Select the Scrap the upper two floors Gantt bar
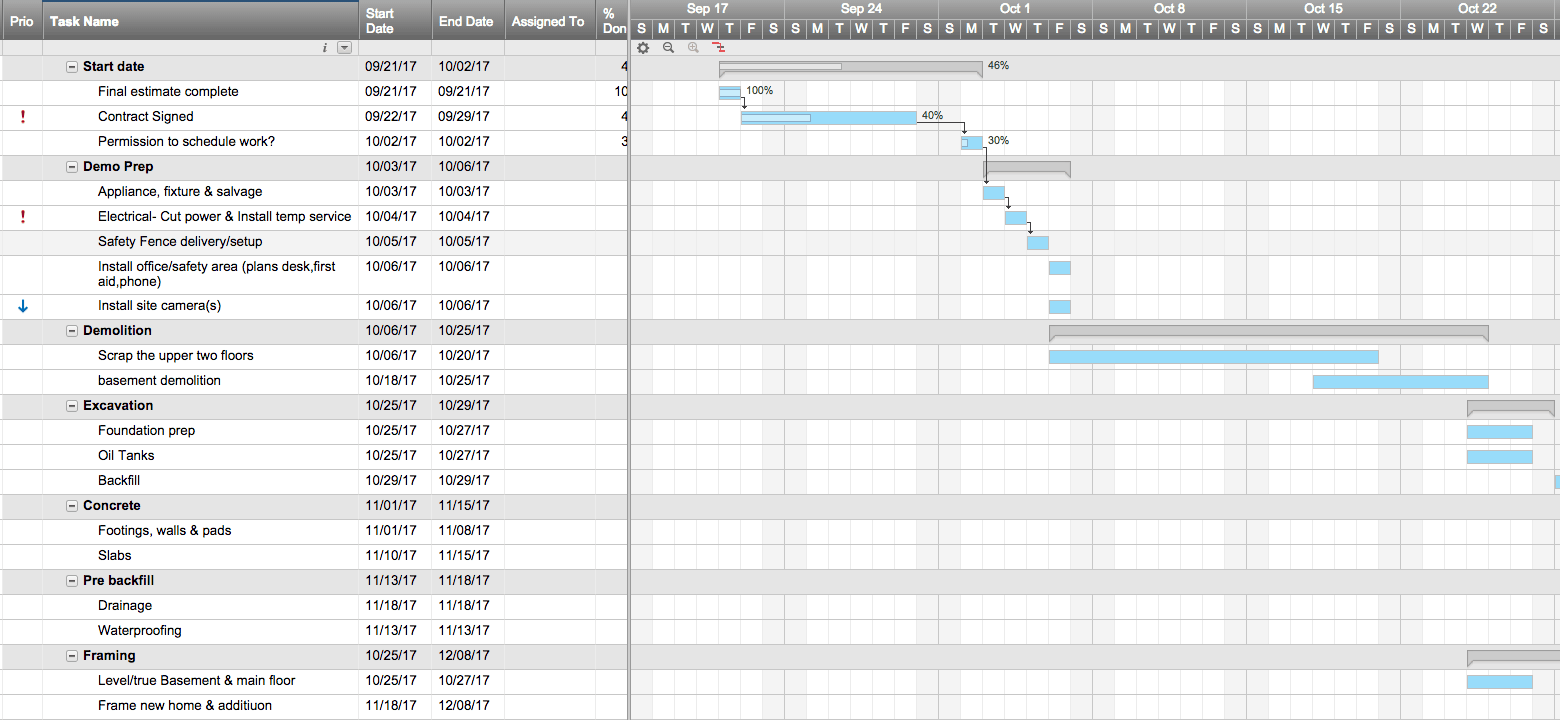Viewport: 1560px width, 720px height. click(1213, 357)
